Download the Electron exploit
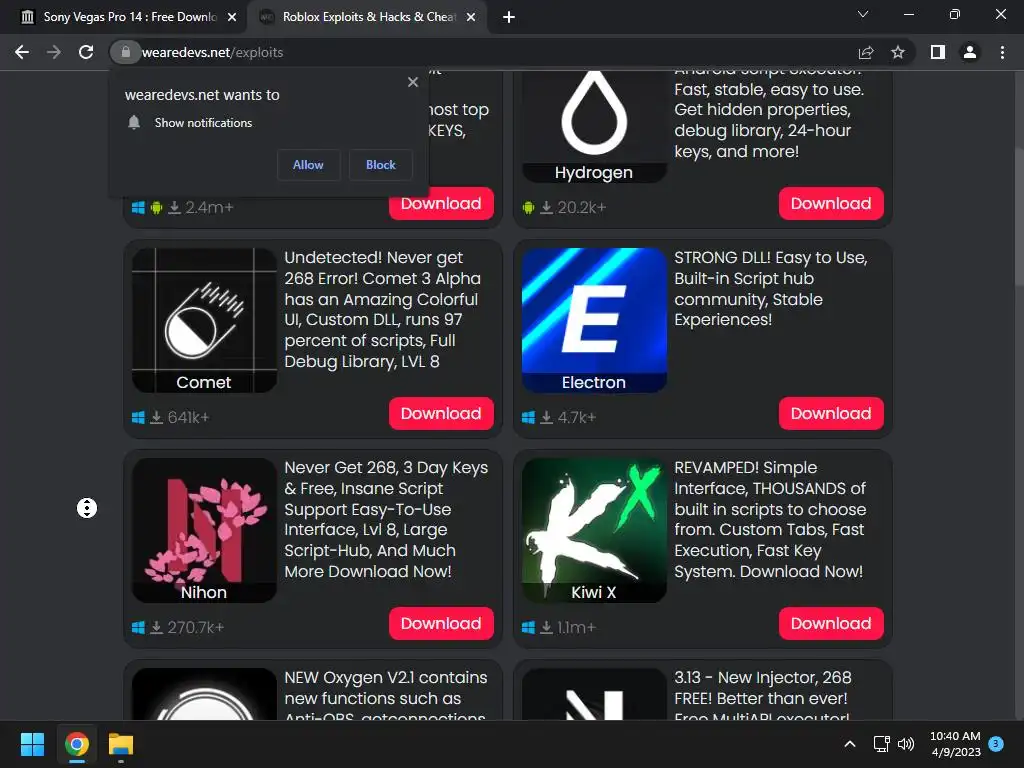Screen dimensions: 1024x768 [831, 413]
